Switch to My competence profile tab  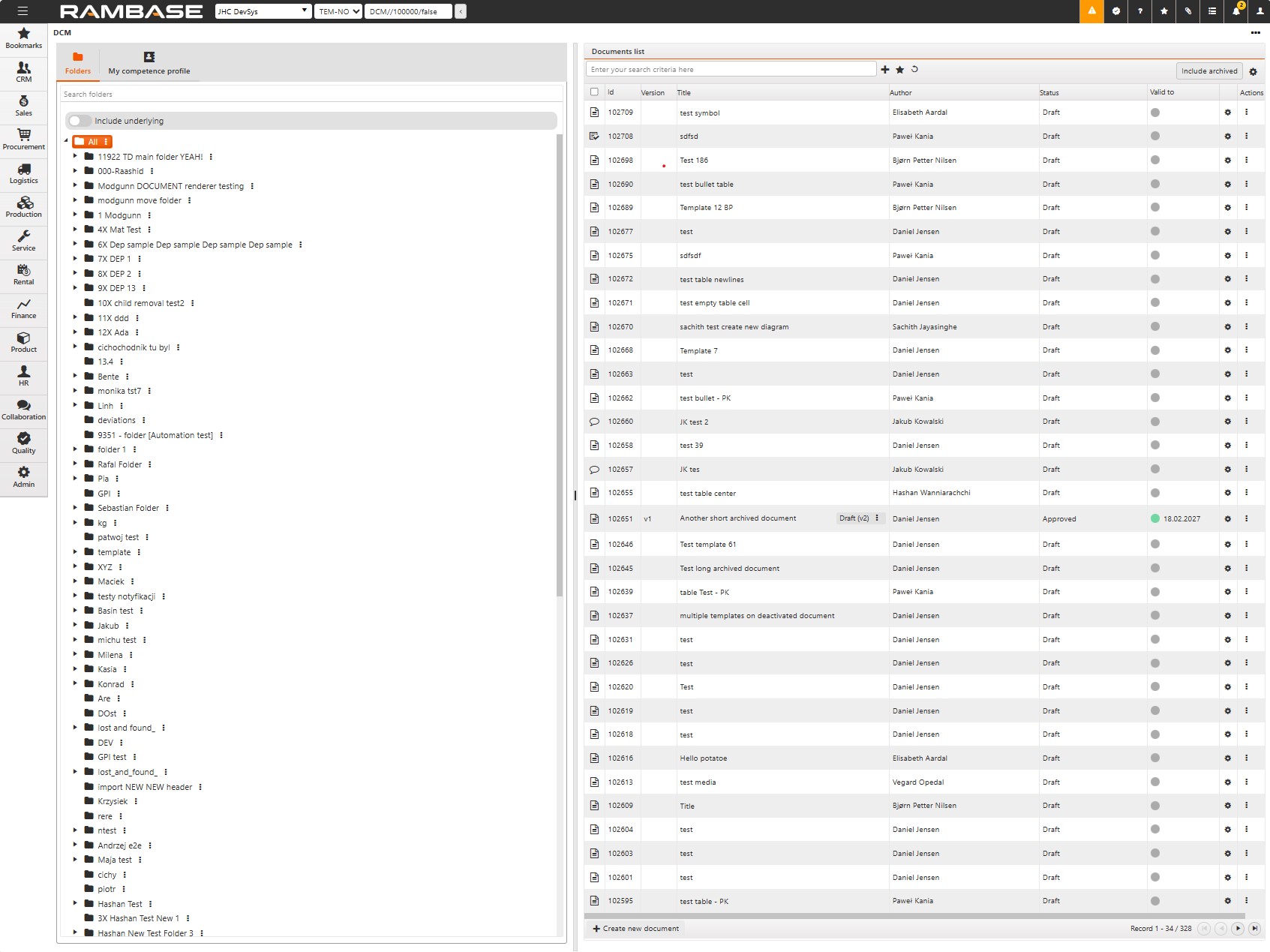(x=149, y=63)
